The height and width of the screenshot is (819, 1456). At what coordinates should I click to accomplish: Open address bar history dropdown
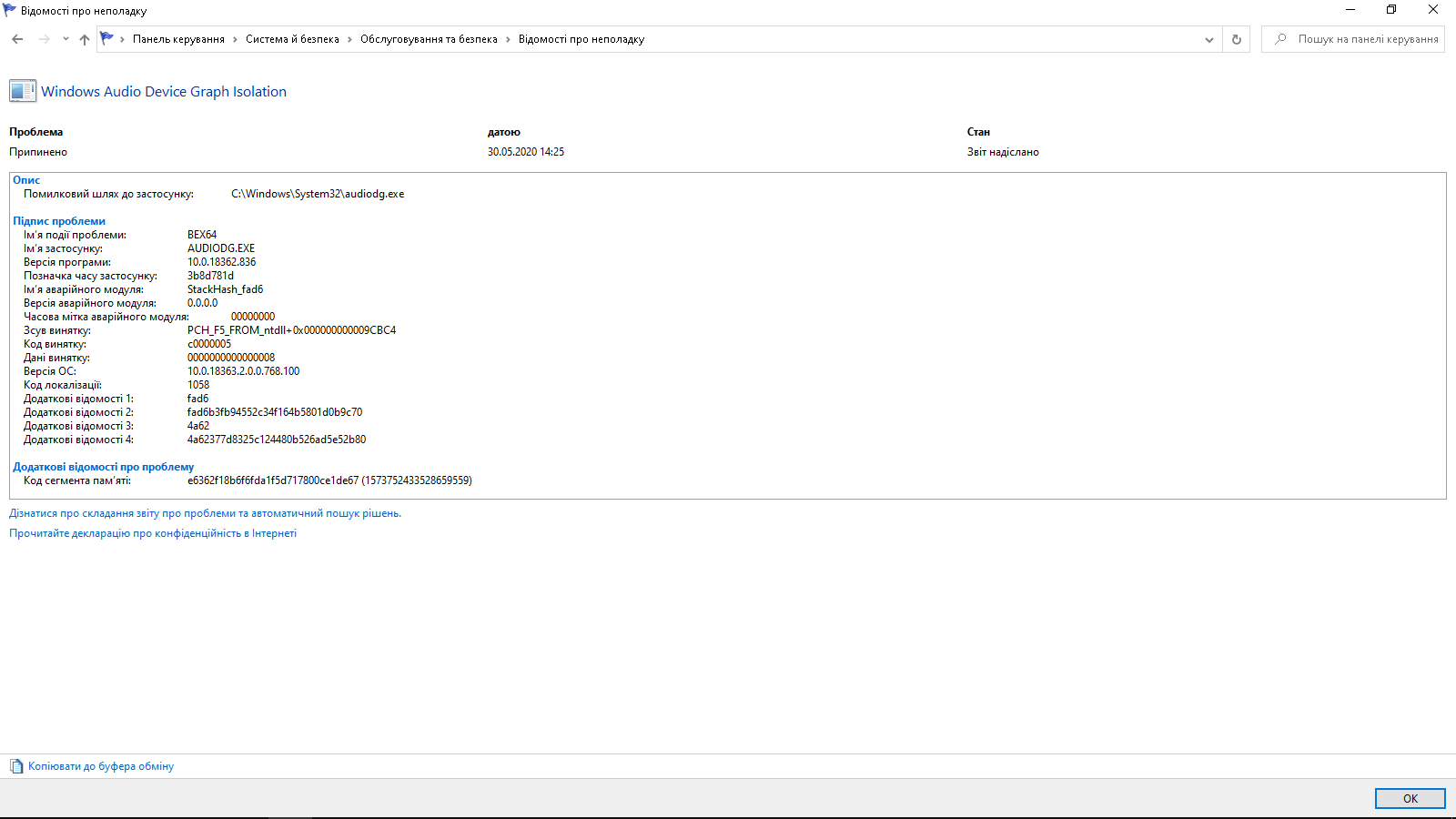(x=1209, y=39)
